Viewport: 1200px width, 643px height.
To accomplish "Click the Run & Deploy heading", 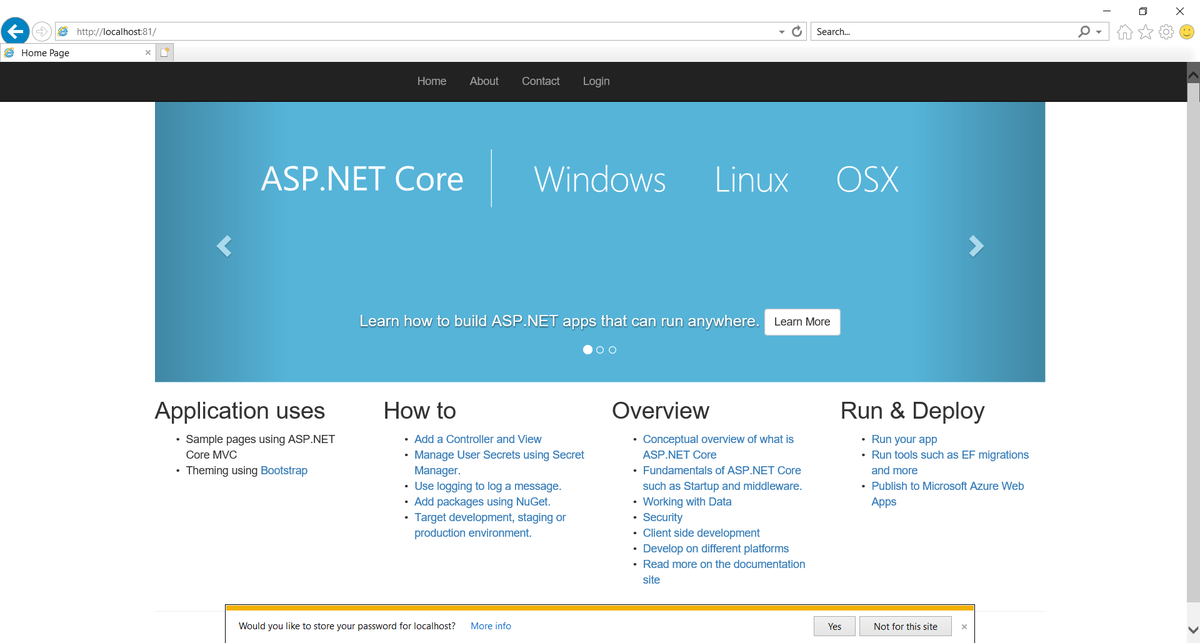I will coord(913,411).
